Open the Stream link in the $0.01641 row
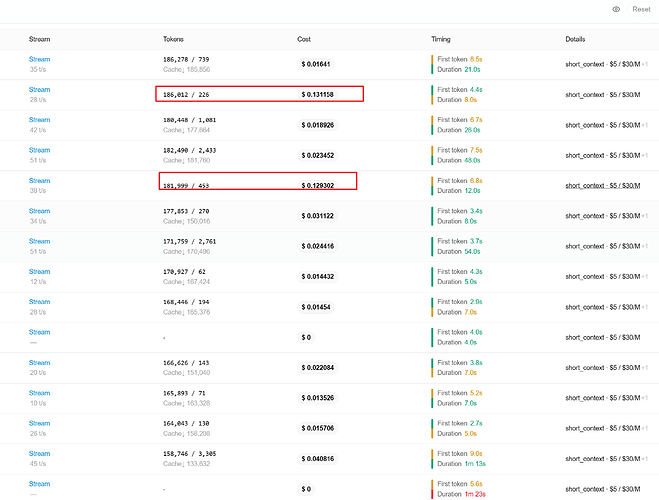Image resolution: width=659 pixels, height=500 pixels. click(x=40, y=59)
